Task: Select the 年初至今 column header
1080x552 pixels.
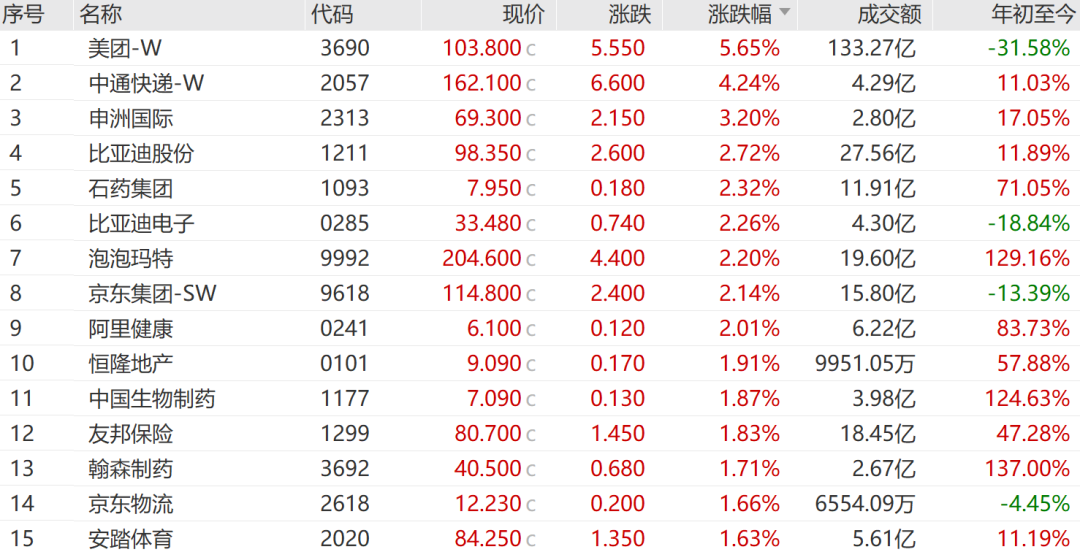Action: pyautogui.click(x=1030, y=14)
